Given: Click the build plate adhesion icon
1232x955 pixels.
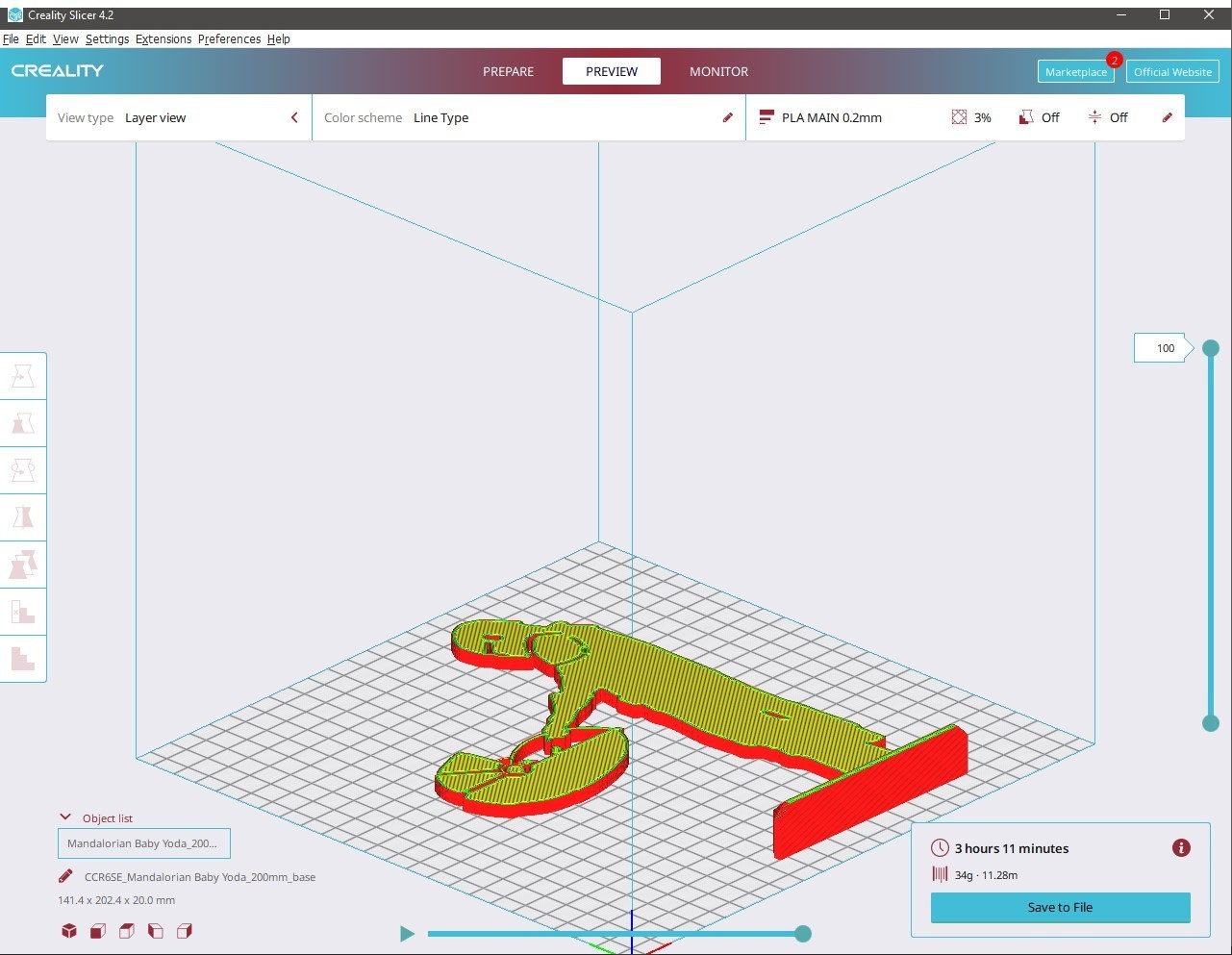Looking at the screenshot, I should (1094, 117).
